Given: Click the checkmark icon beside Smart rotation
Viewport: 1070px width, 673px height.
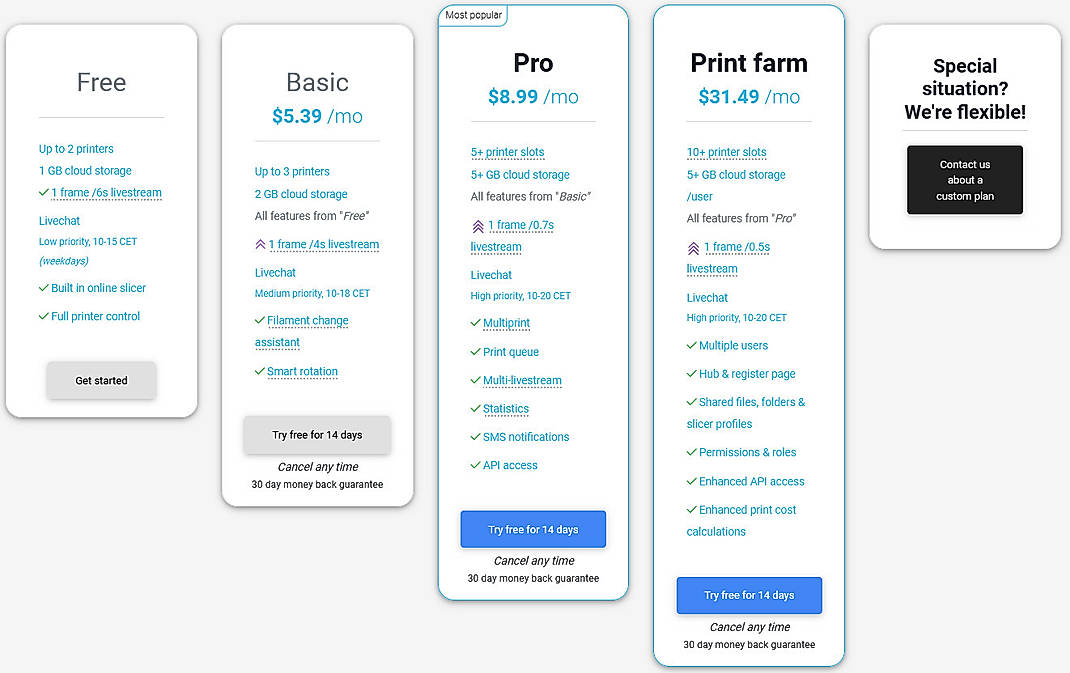Looking at the screenshot, I should [x=261, y=371].
